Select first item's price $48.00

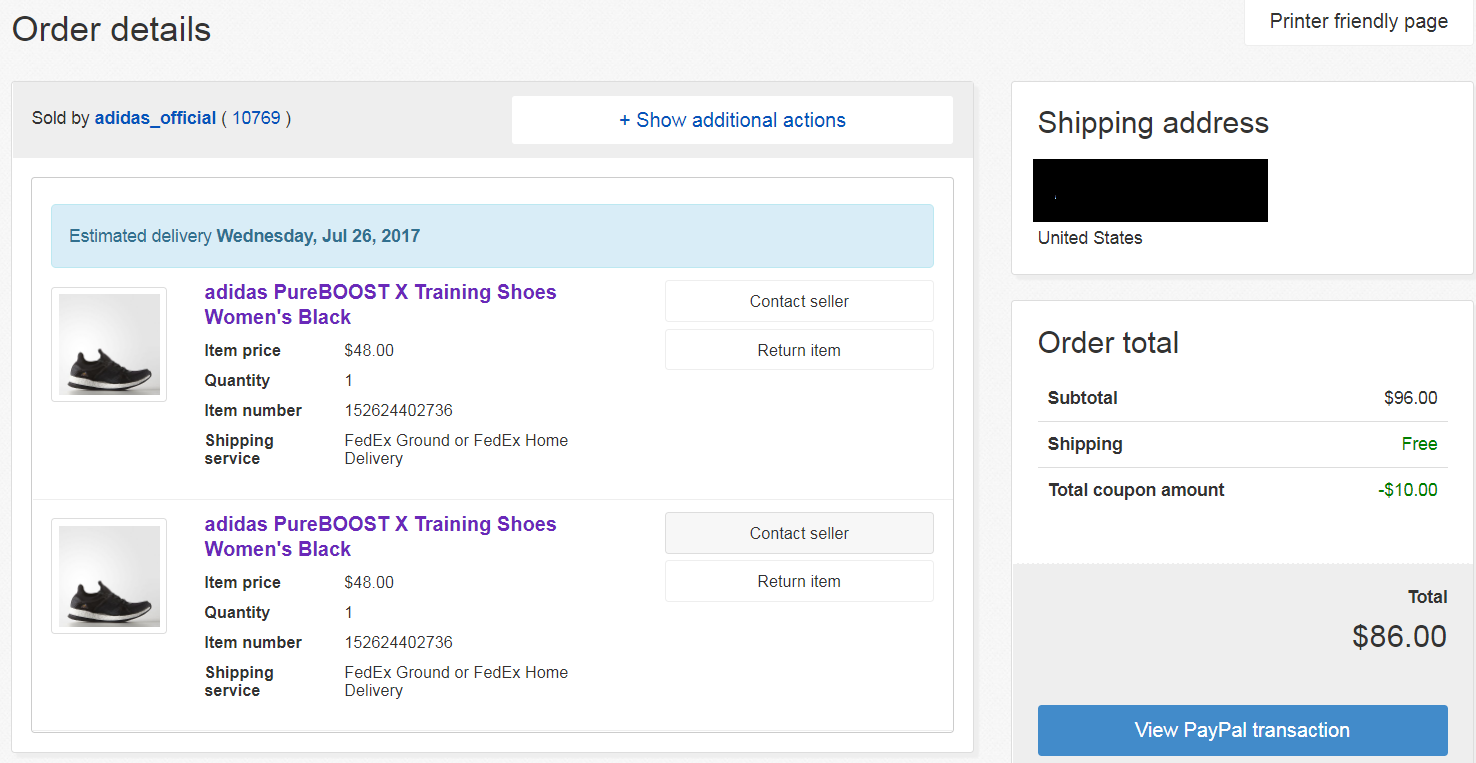pos(369,350)
